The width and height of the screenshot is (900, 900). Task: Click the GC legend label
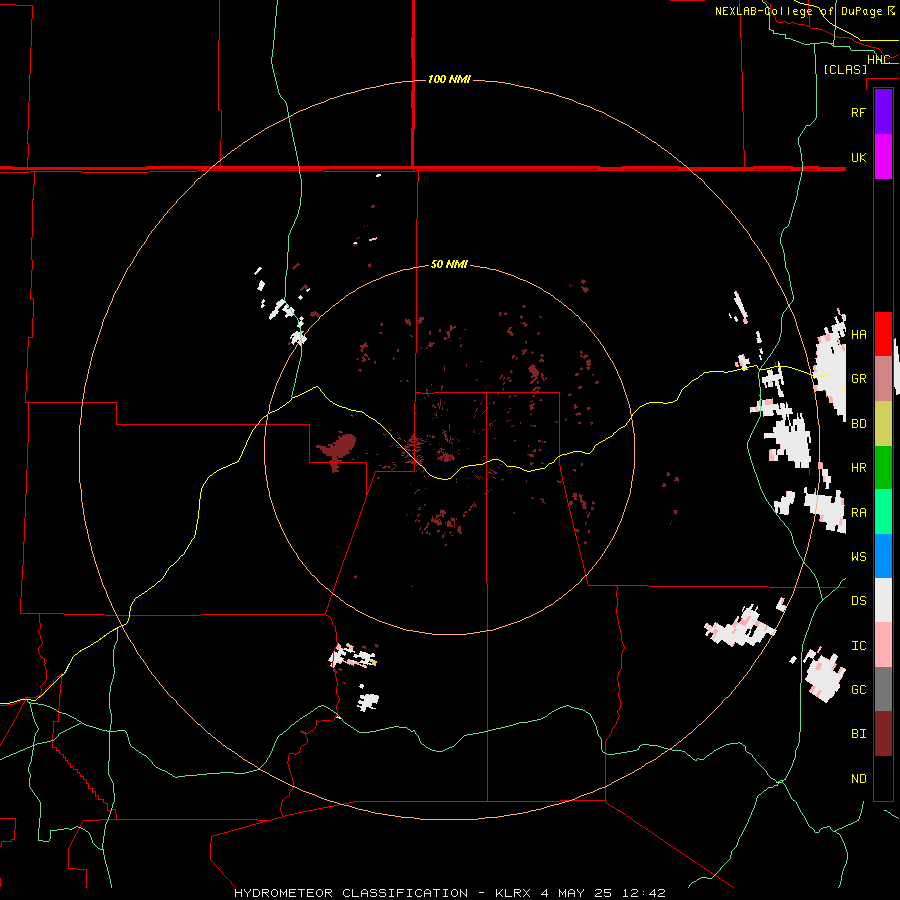(858, 689)
